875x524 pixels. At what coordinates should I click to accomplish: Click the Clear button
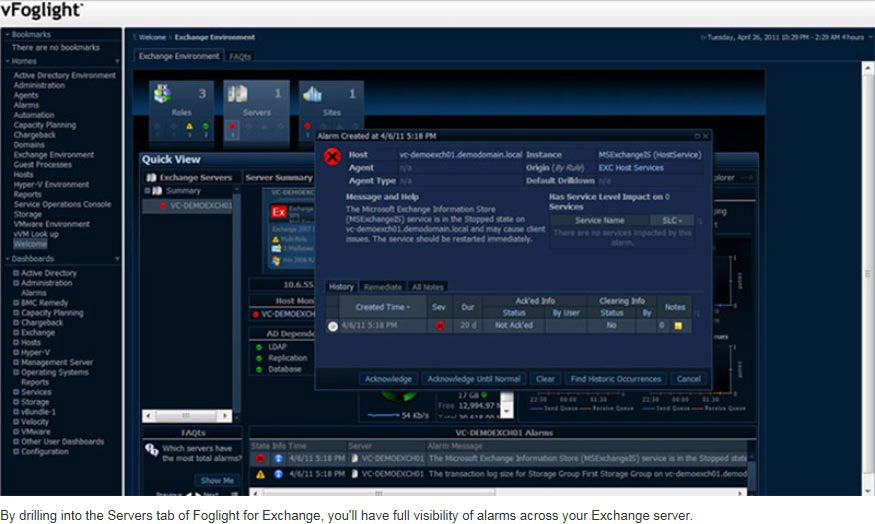coord(545,379)
